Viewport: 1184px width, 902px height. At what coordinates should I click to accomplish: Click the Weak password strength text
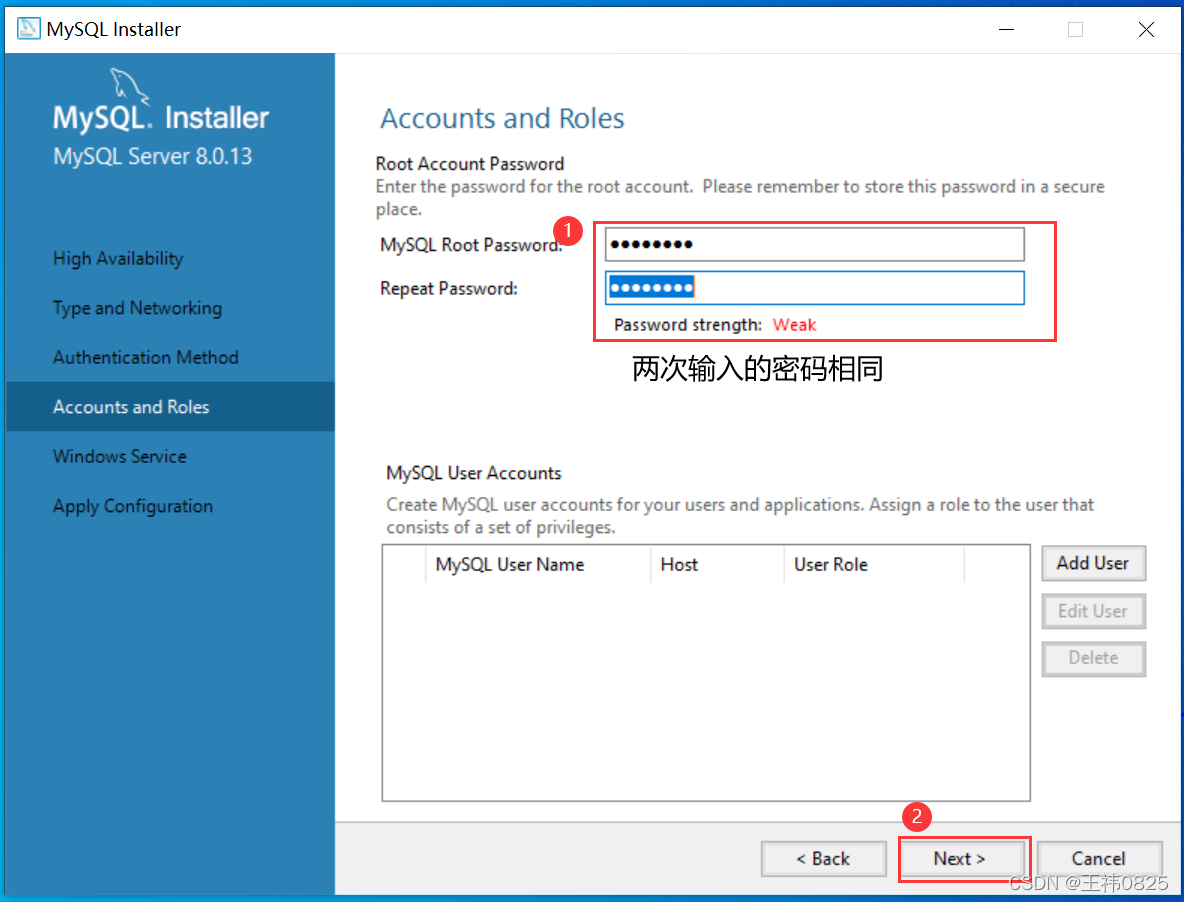794,325
